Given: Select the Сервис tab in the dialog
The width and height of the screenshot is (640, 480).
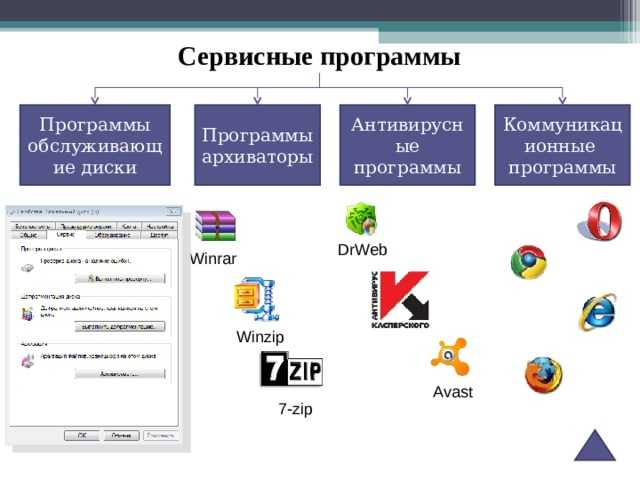Looking at the screenshot, I should [65, 235].
